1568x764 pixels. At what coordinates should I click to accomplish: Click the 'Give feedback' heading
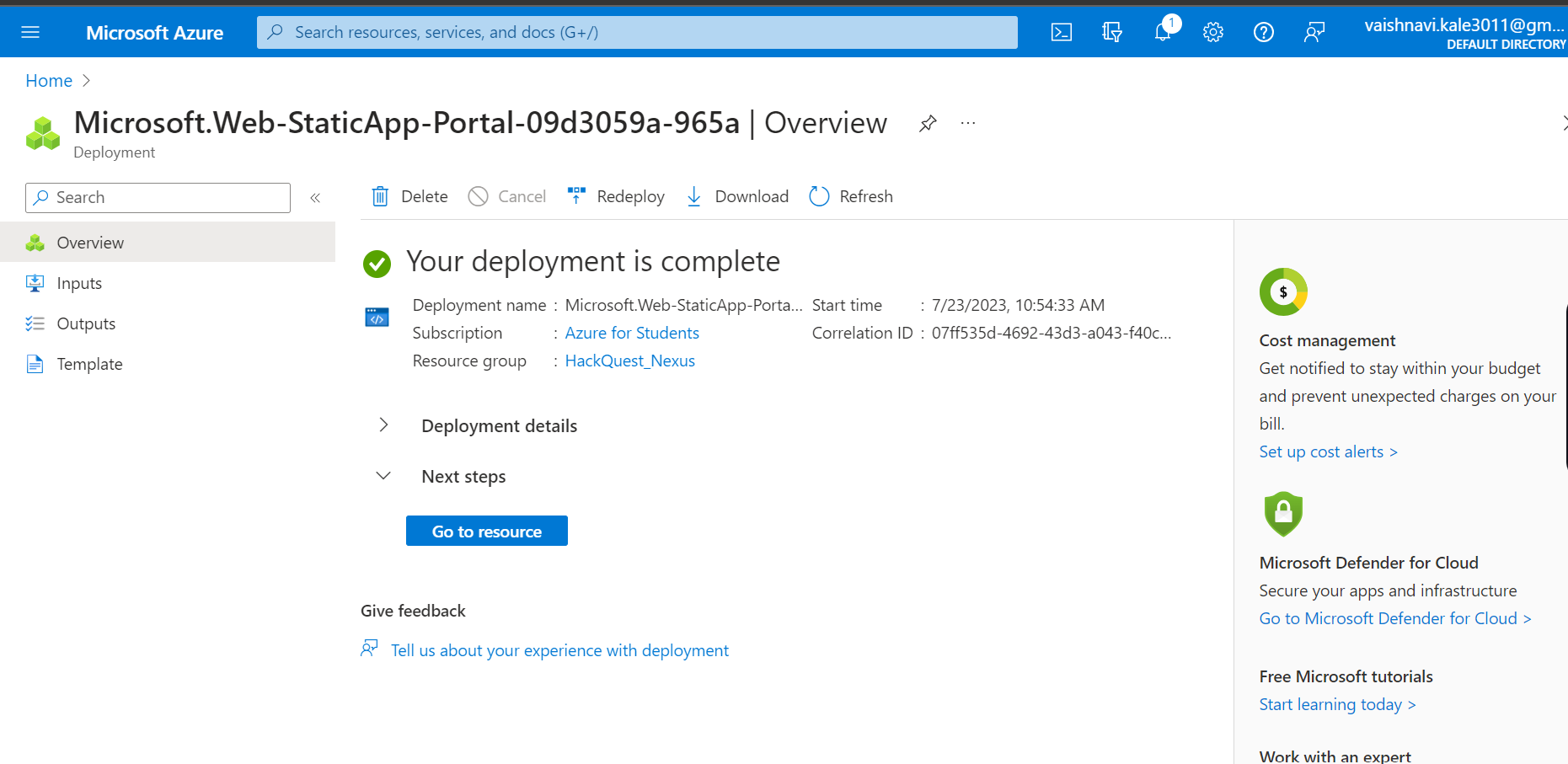(x=413, y=611)
